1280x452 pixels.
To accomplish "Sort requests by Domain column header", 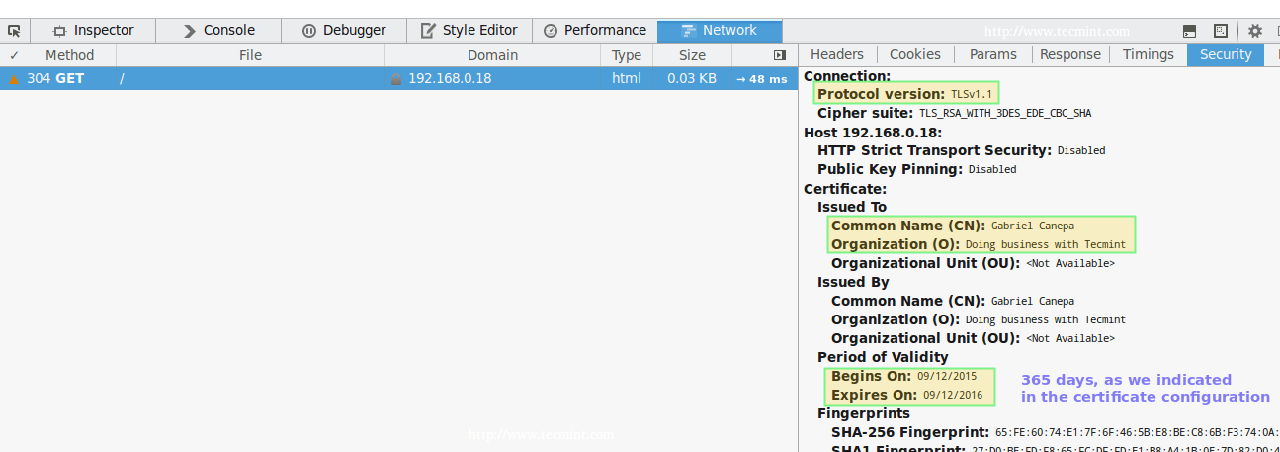I will click(492, 55).
